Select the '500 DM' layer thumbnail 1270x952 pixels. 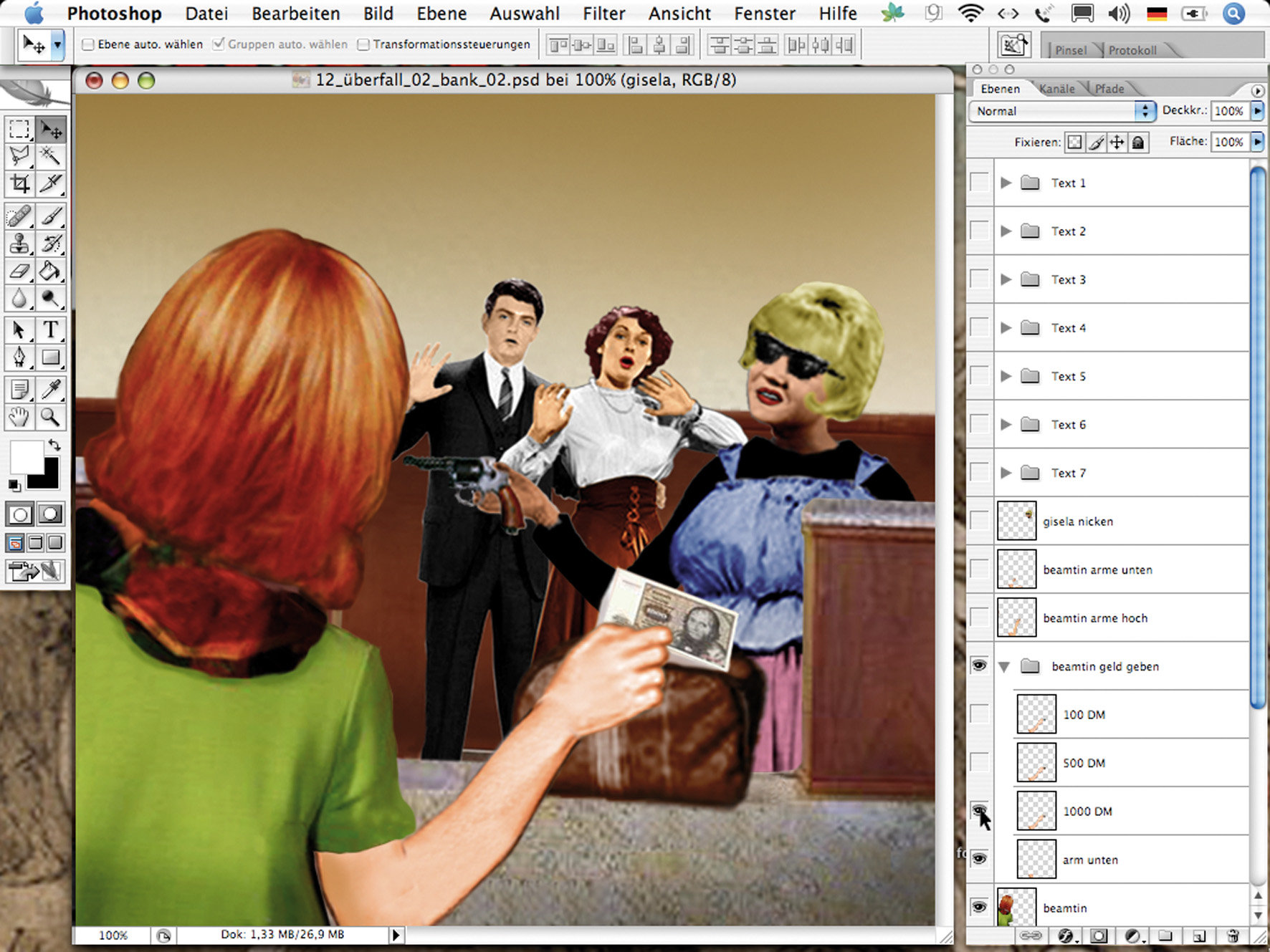1036,763
